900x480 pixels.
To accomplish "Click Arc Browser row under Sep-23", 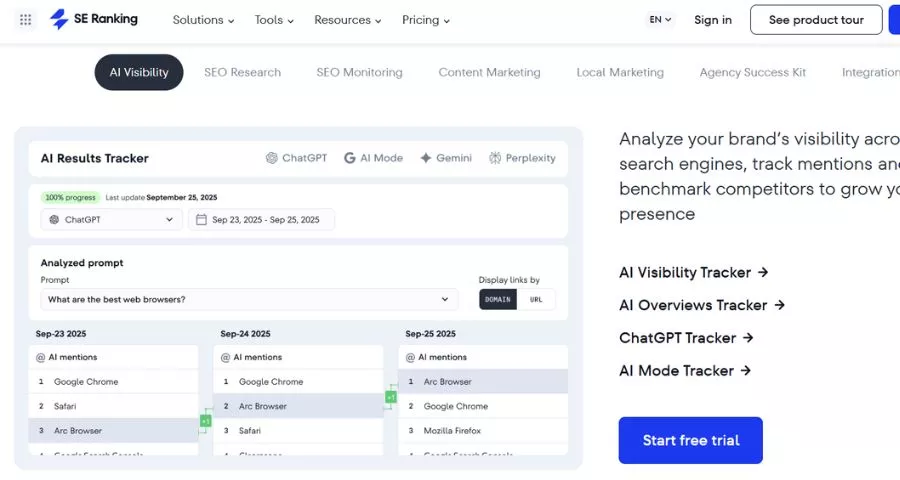I will (114, 431).
